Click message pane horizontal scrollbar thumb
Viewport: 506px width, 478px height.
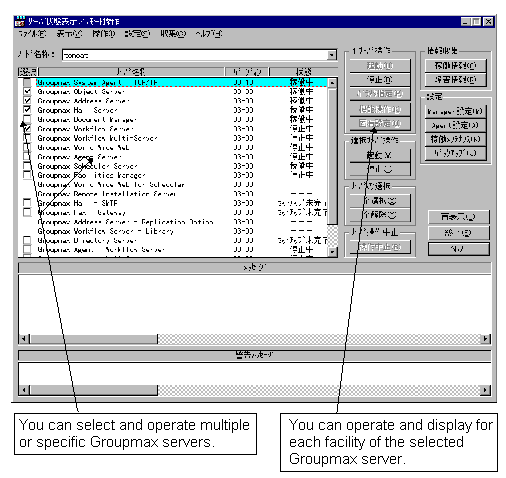click(x=94, y=339)
